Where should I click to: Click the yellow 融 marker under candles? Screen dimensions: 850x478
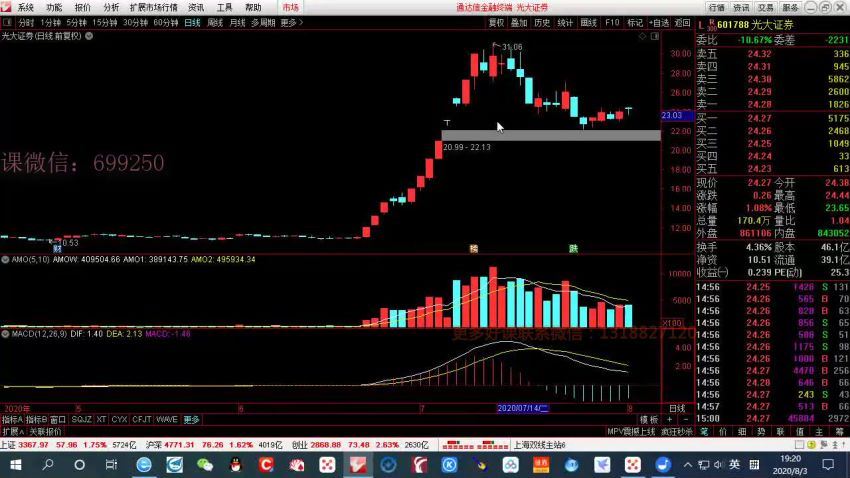[474, 249]
